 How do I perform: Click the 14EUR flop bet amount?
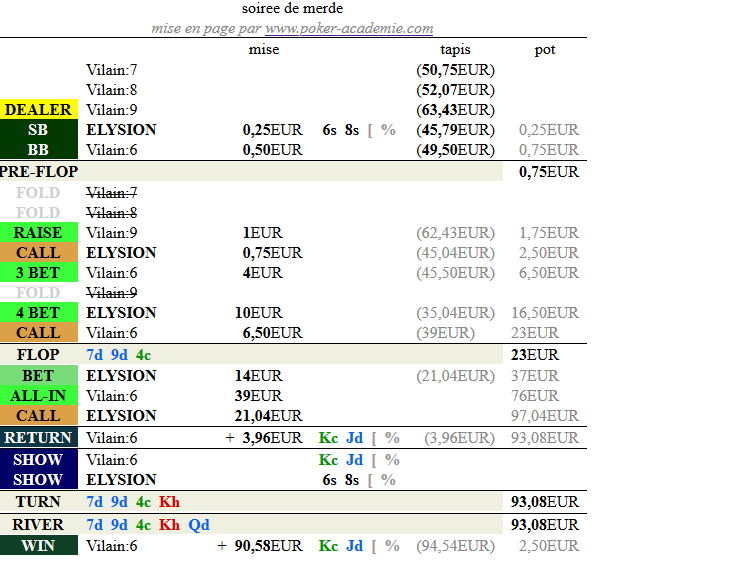[258, 375]
